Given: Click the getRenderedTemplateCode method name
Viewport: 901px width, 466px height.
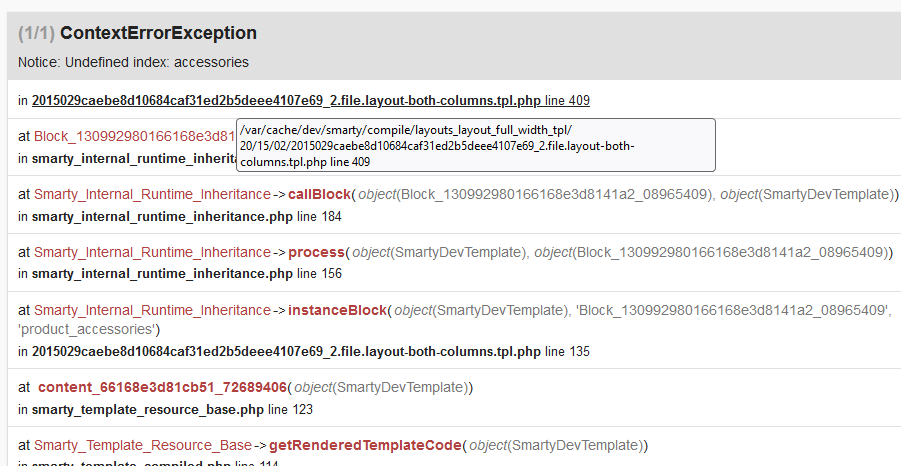Looking at the screenshot, I should click(x=364, y=445).
